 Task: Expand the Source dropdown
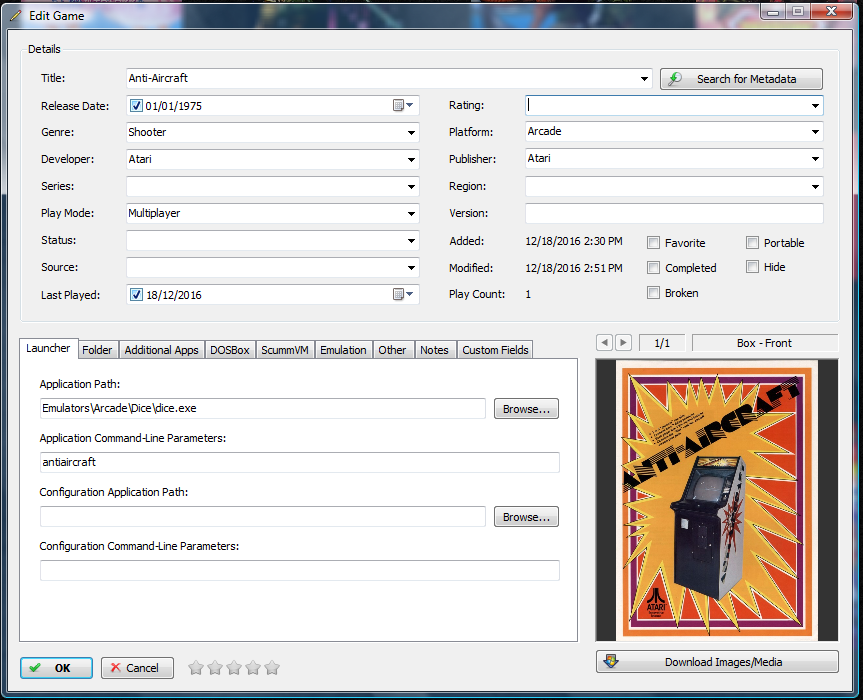point(411,267)
